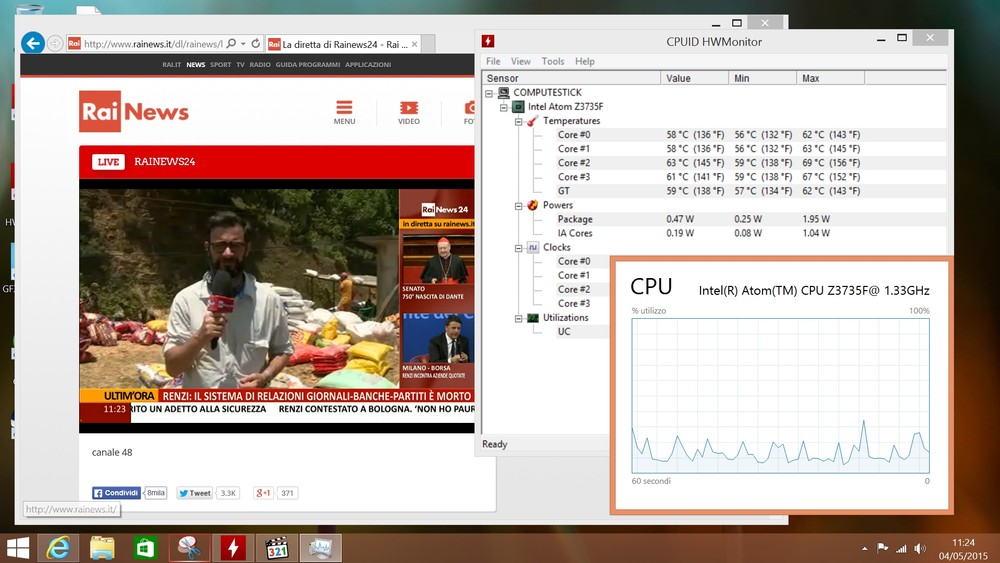Open Help menu in HWMonitor
1000x563 pixels.
[x=585, y=61]
